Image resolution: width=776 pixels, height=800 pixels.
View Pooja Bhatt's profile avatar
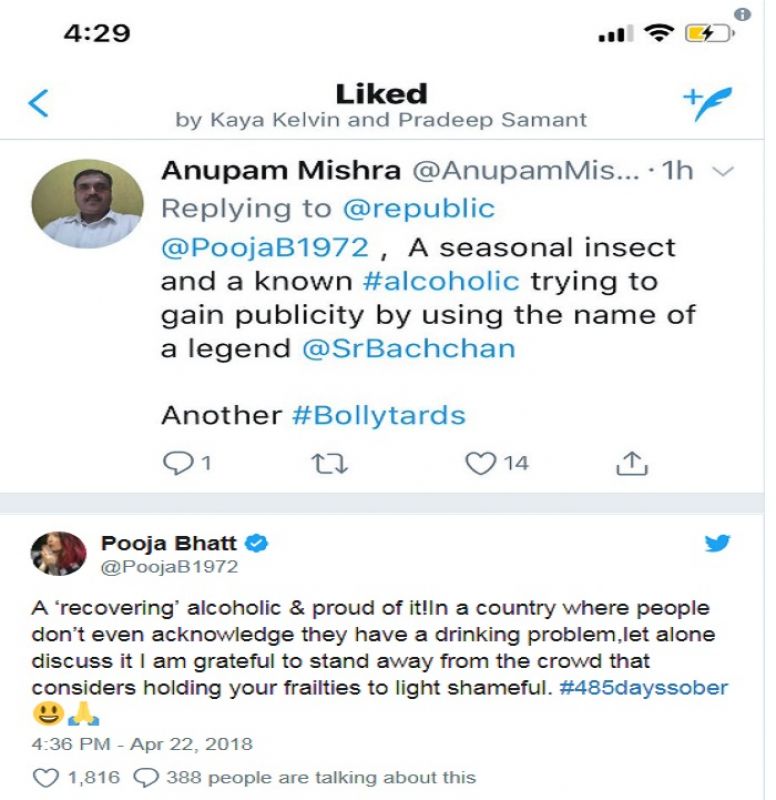(59, 554)
